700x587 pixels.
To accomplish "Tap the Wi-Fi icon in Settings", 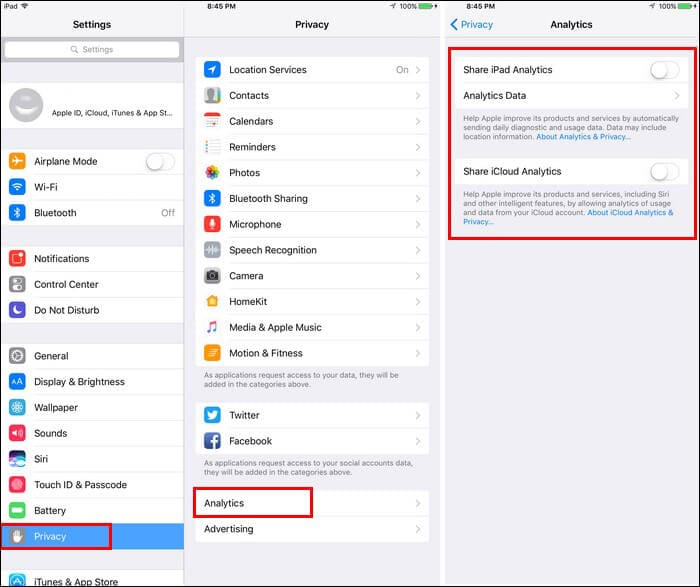I will 17,187.
